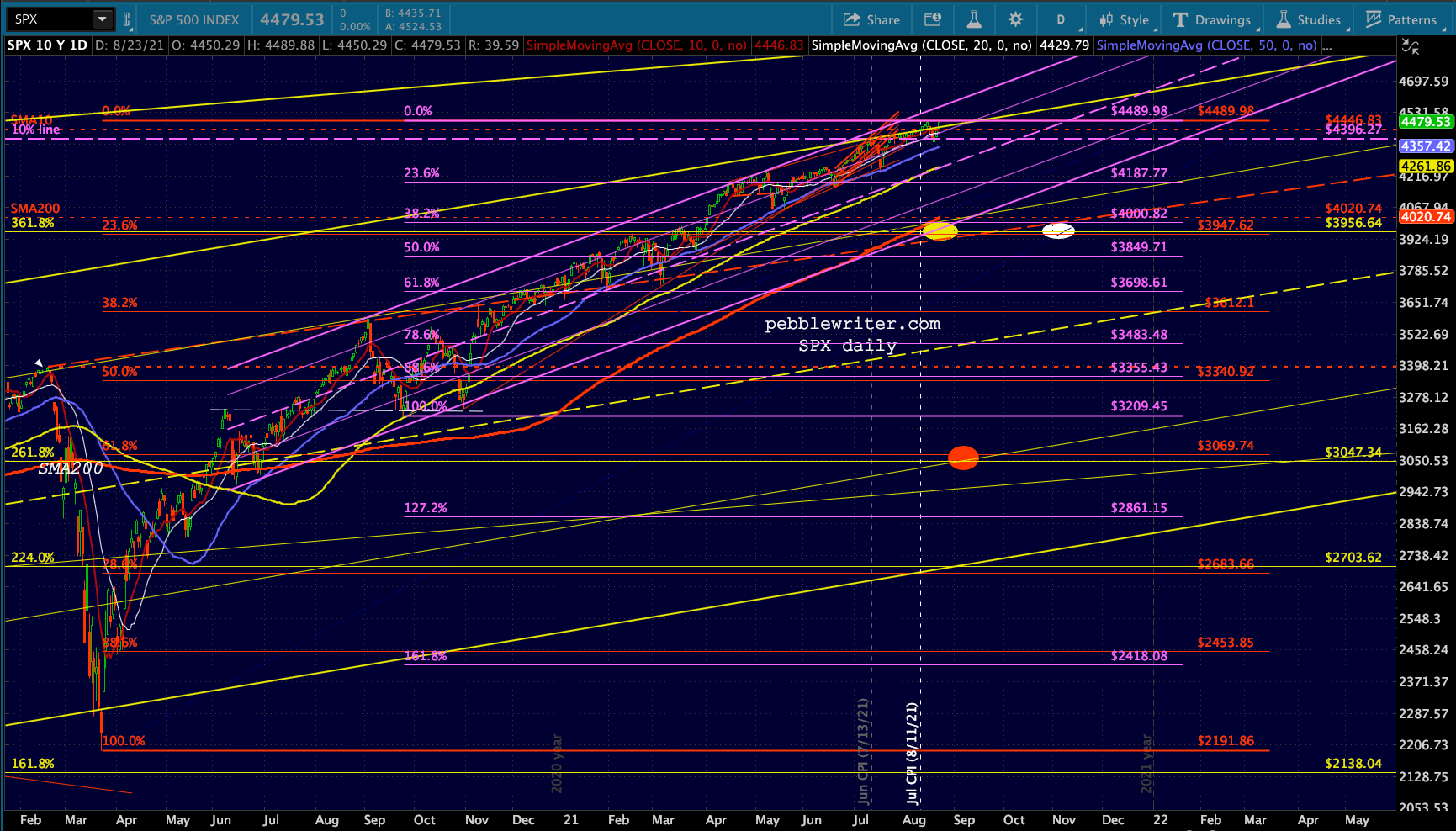Open the Patterns menu
Screen dimensions: 1456x831
(1401, 19)
